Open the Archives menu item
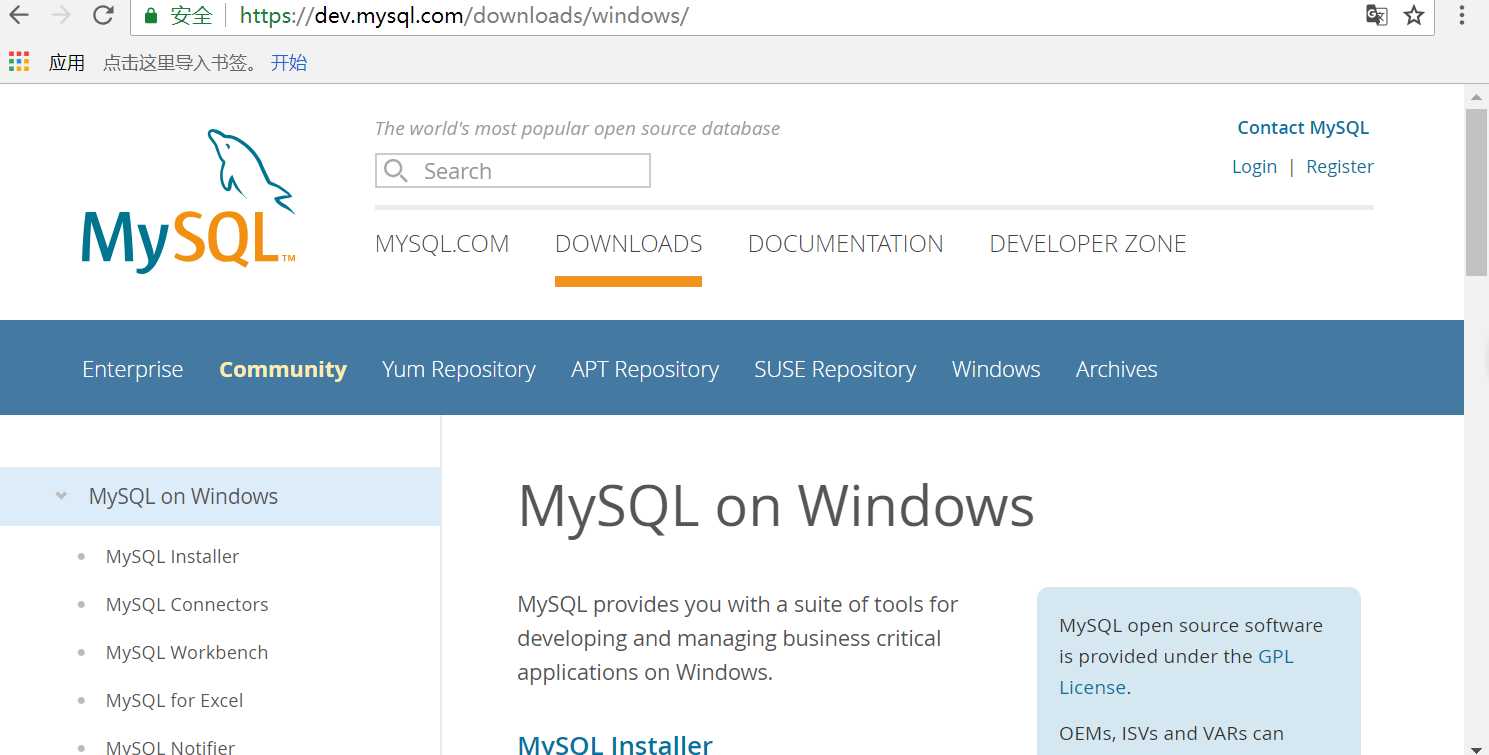This screenshot has width=1489, height=755. pyautogui.click(x=1116, y=369)
